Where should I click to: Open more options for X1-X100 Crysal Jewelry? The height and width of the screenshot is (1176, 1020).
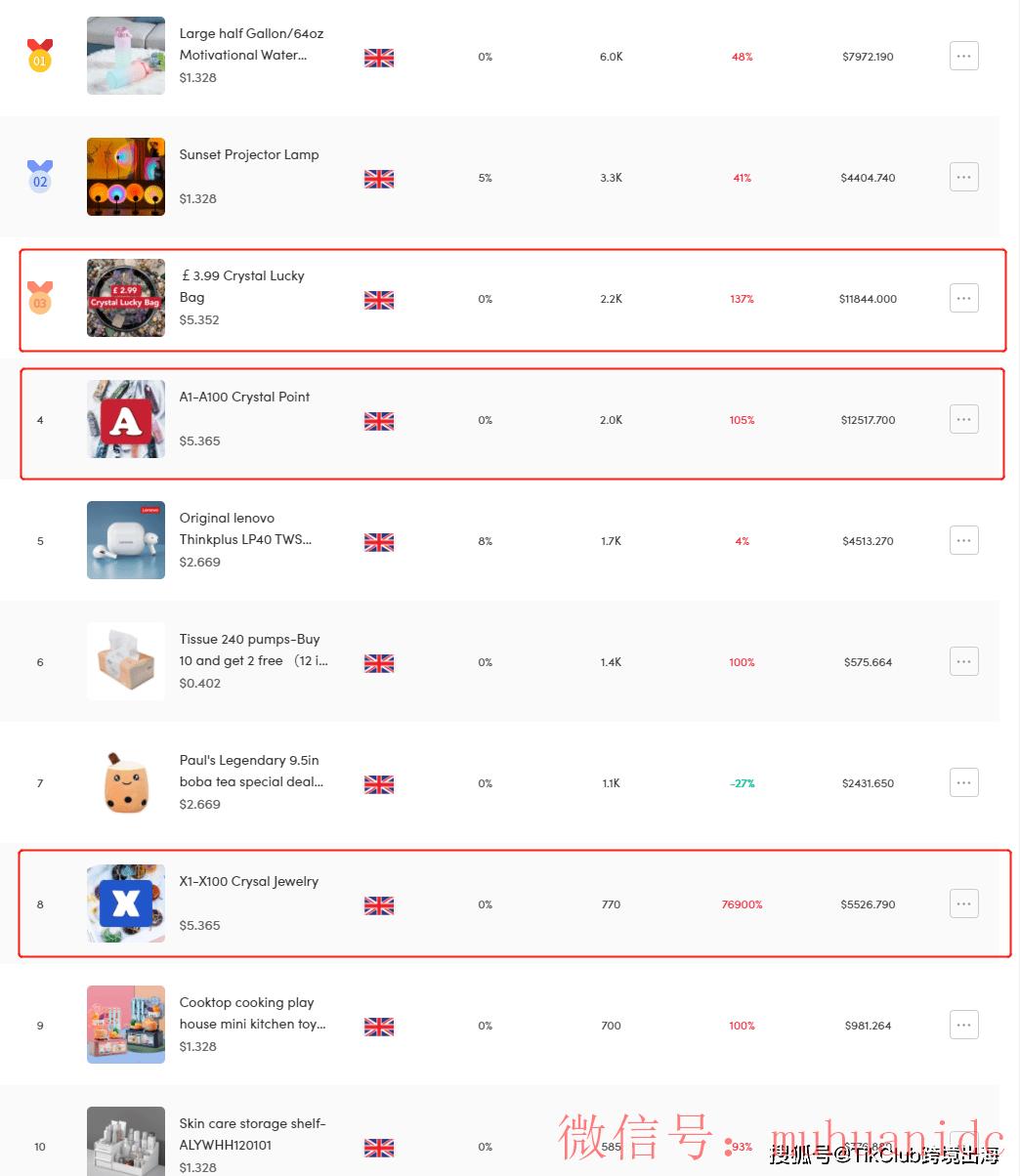963,903
